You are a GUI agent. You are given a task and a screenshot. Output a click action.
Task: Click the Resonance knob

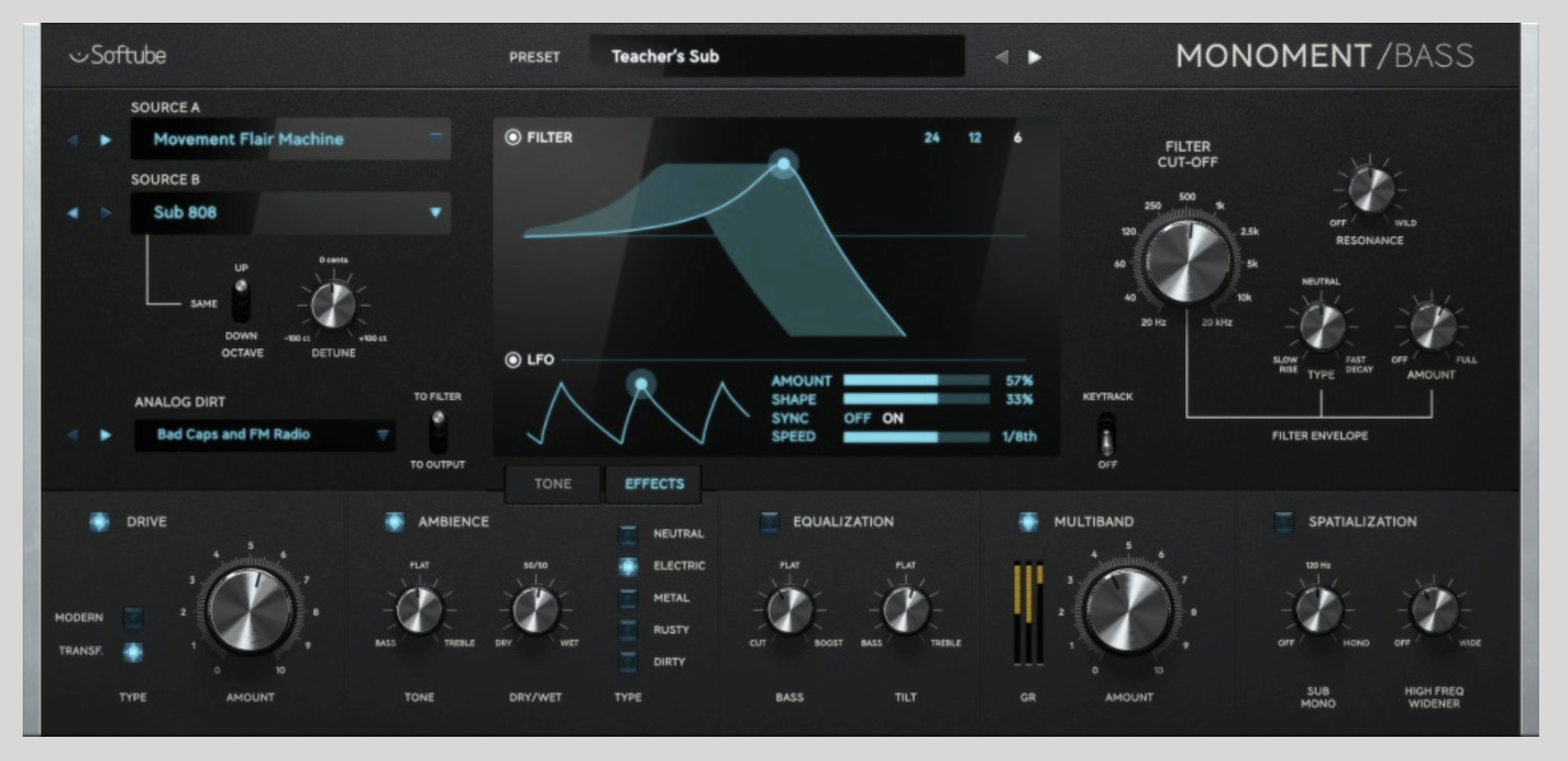[1370, 190]
